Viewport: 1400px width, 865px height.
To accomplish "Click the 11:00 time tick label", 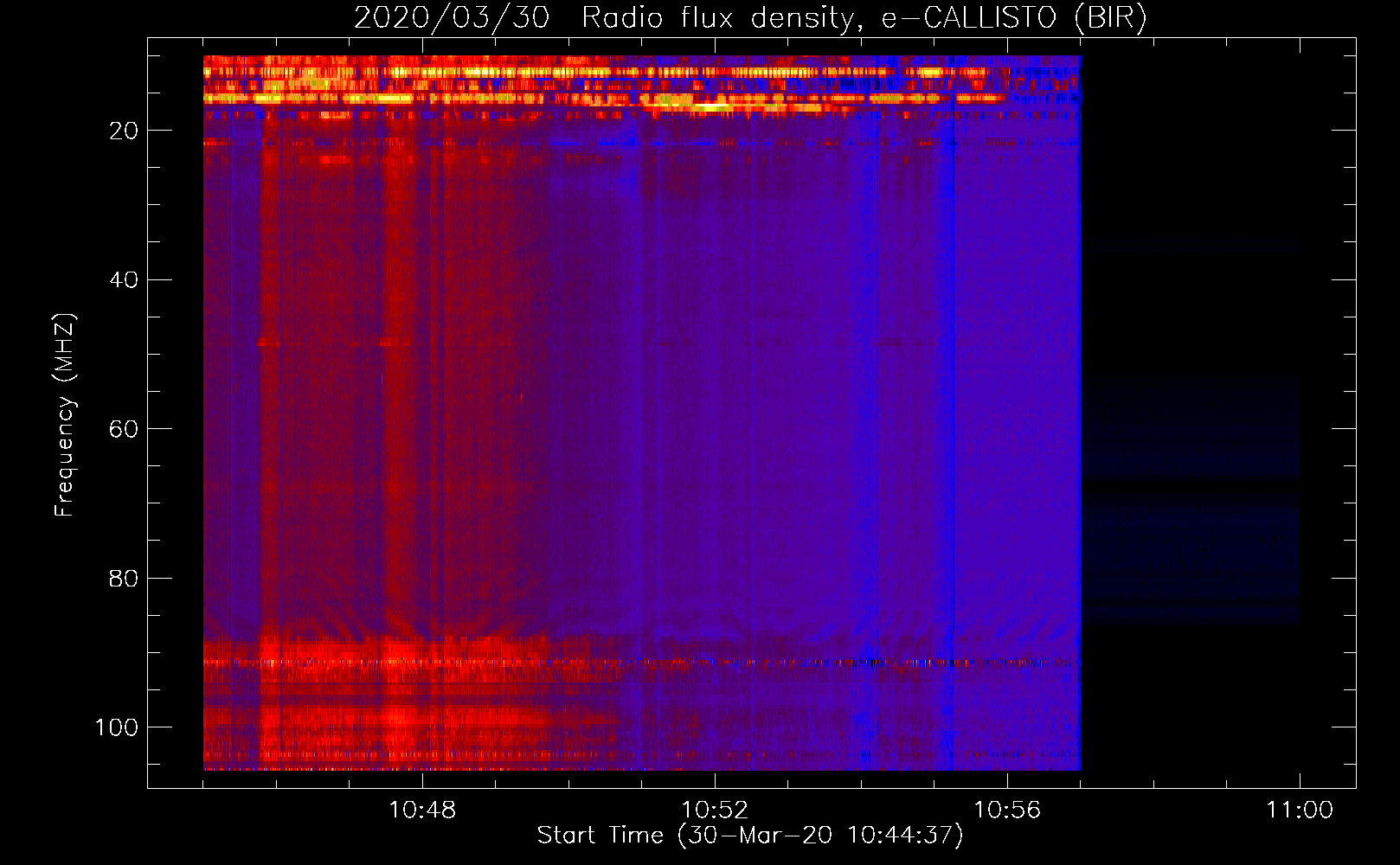I will [x=1300, y=811].
